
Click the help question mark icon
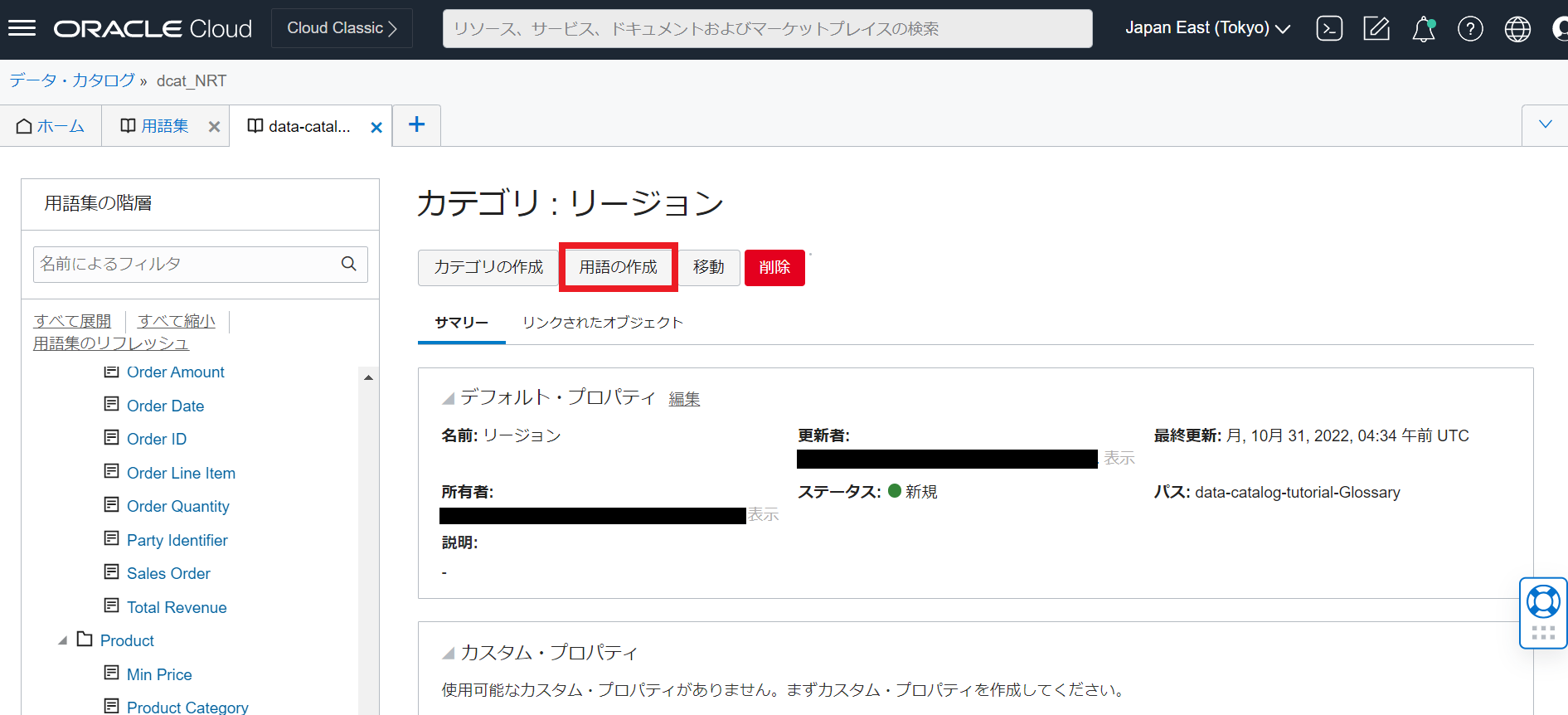[1470, 29]
